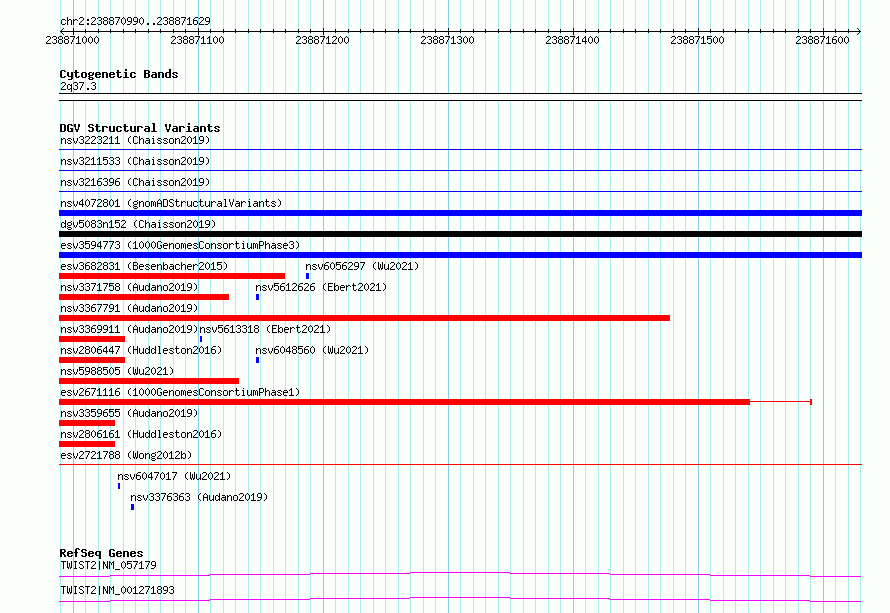890x613 pixels.
Task: Click the red bar under nsv2806161
Action: point(87,444)
